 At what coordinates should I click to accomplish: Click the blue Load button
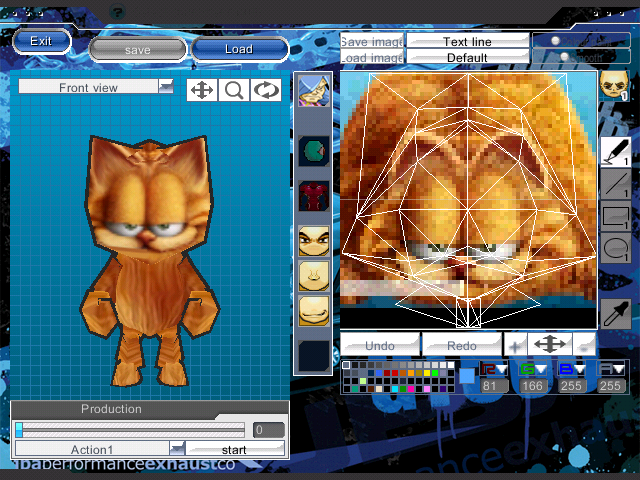[x=240, y=49]
